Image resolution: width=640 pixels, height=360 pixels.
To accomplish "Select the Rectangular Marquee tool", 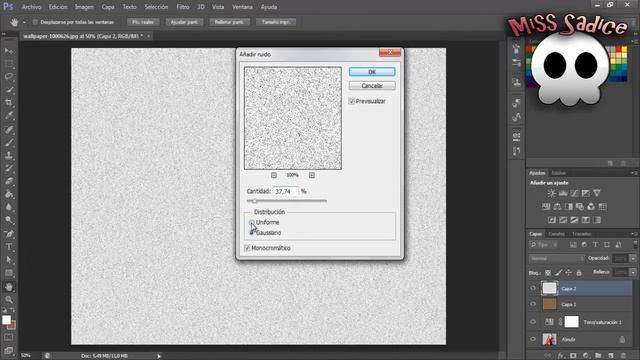I will click(9, 64).
